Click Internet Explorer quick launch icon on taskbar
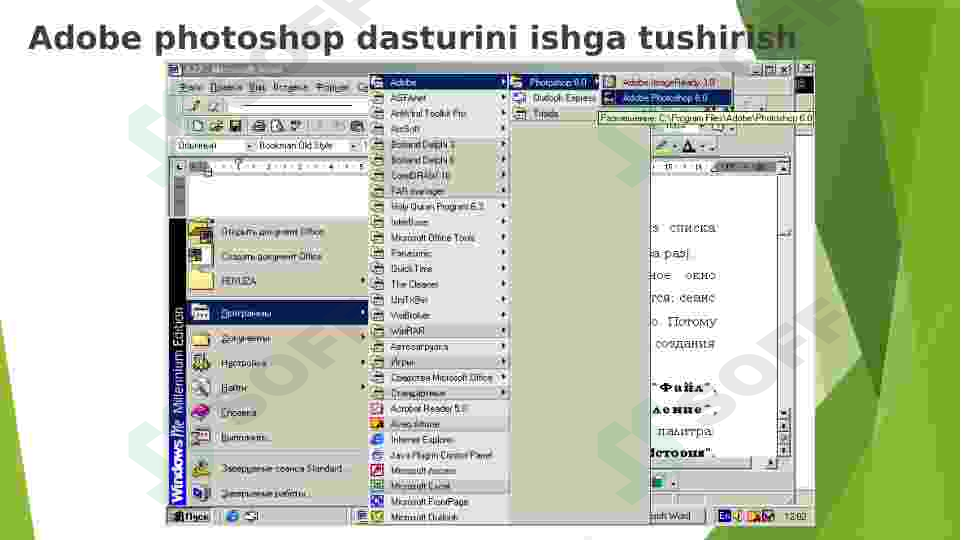961x540 pixels. (232, 516)
